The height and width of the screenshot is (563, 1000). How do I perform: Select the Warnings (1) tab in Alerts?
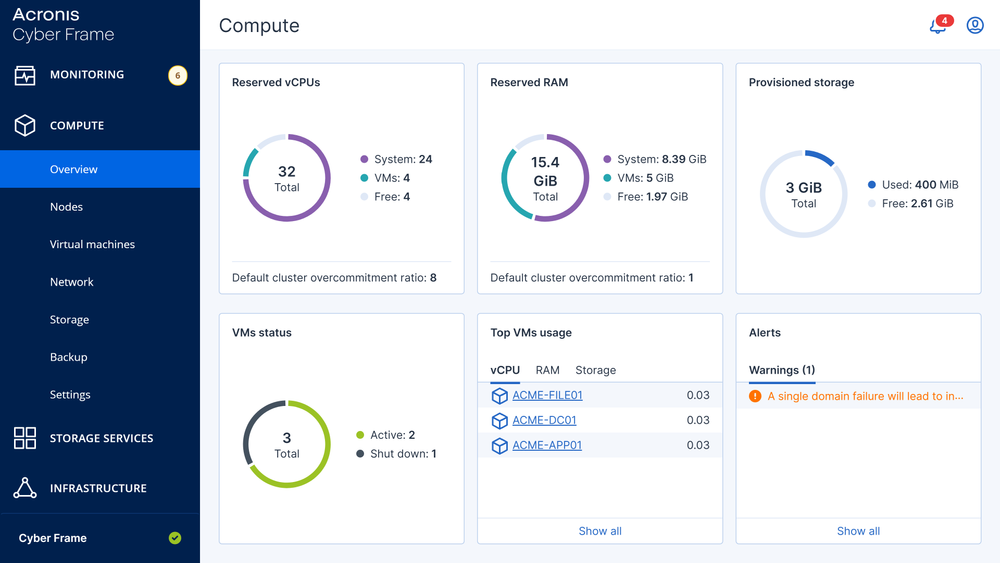[782, 370]
